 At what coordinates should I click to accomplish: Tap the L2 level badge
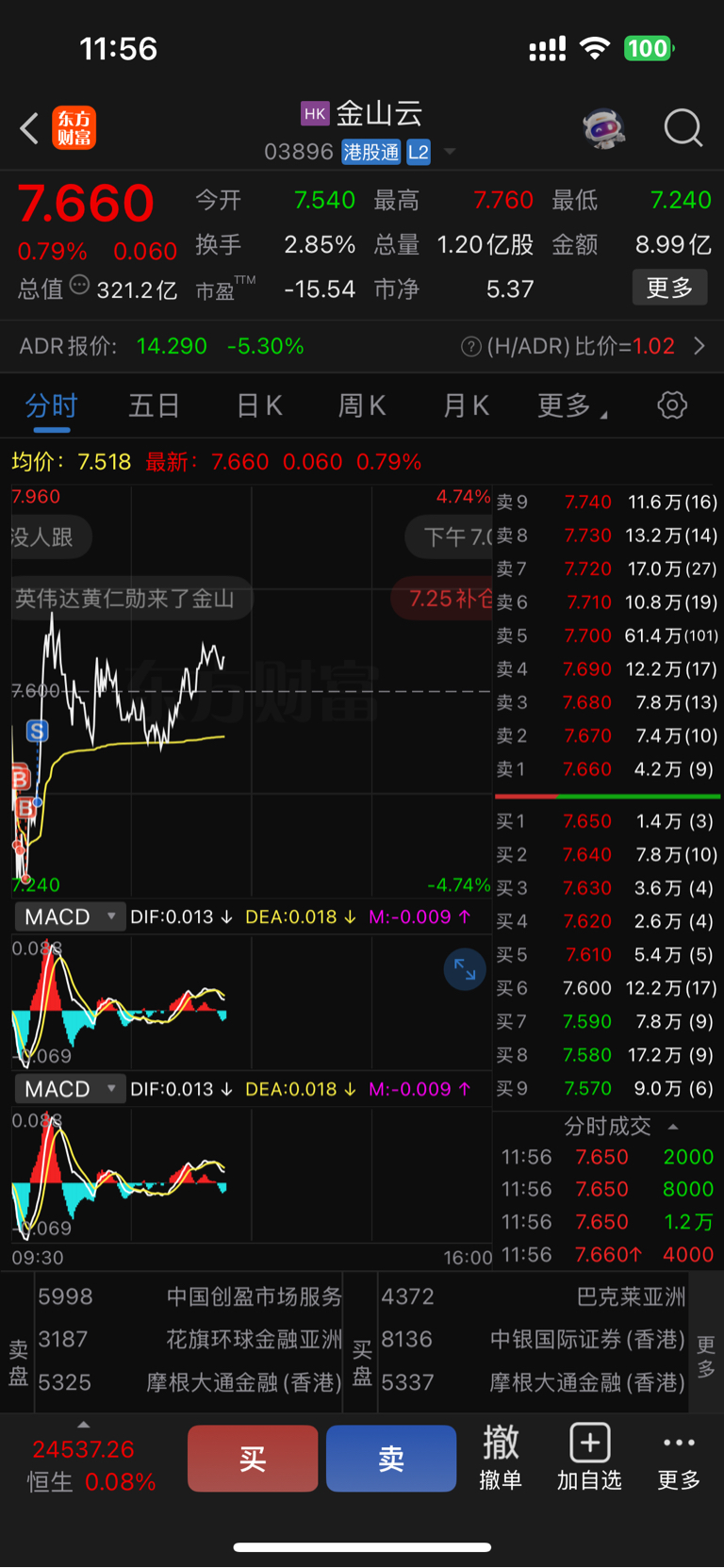[418, 152]
